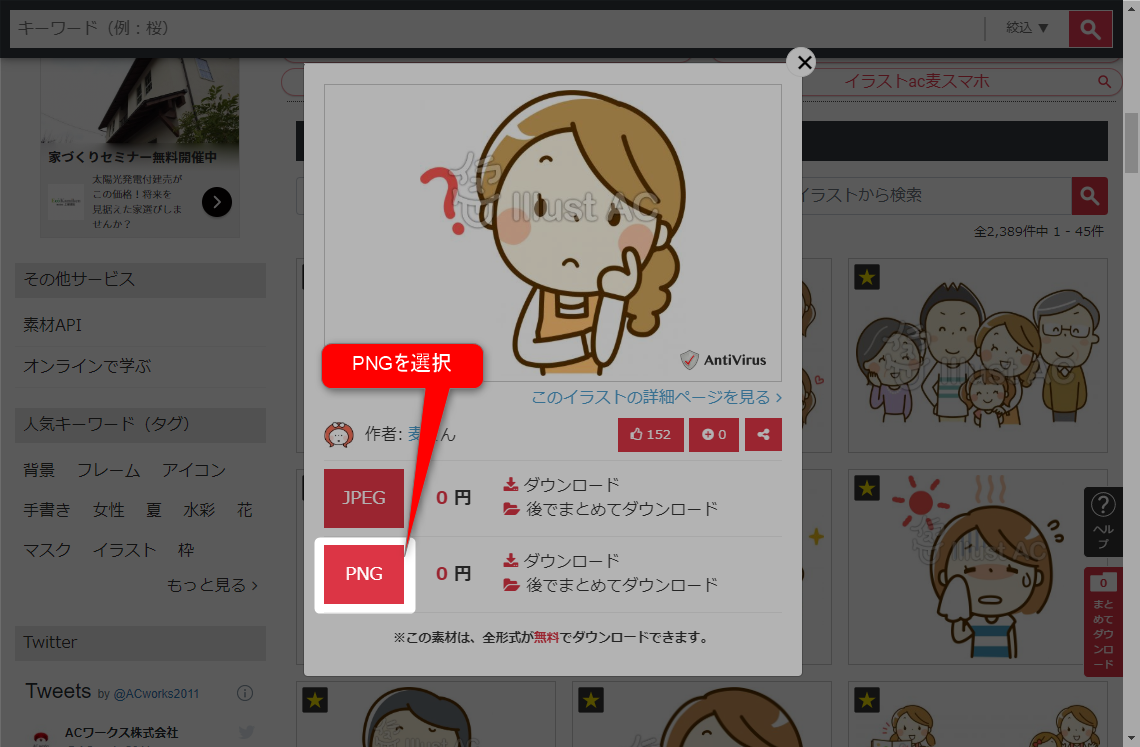Toggle the star favorite on the family illustration thumbnail
The image size is (1140, 747).
[866, 278]
